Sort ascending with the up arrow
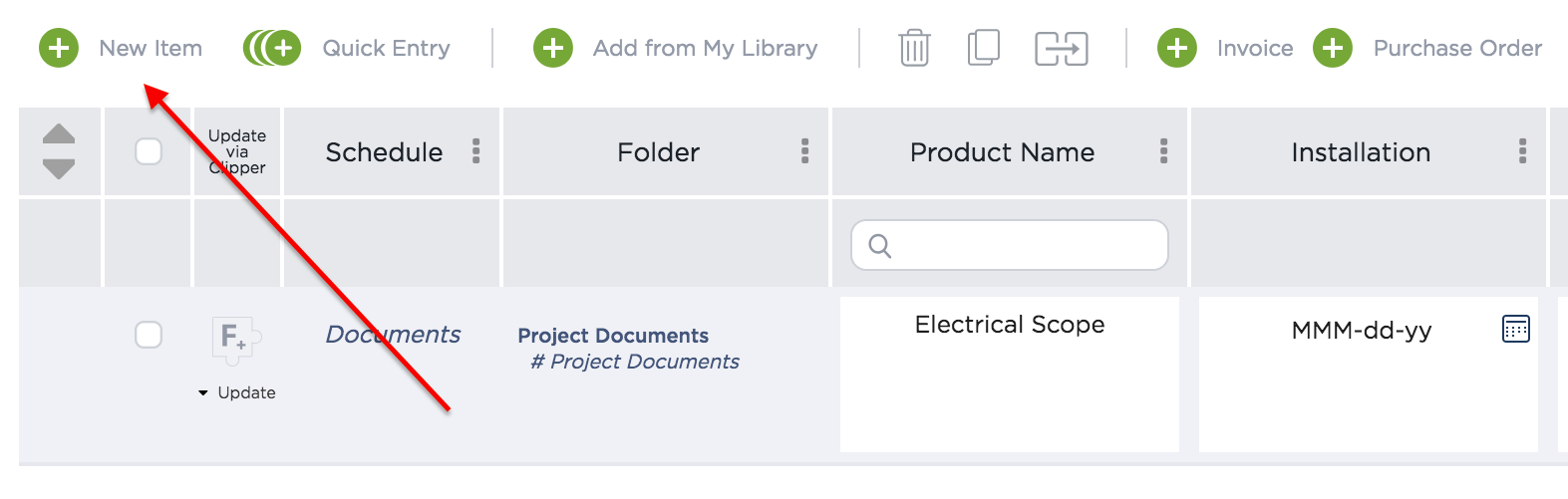The width and height of the screenshot is (1568, 499). [59, 133]
